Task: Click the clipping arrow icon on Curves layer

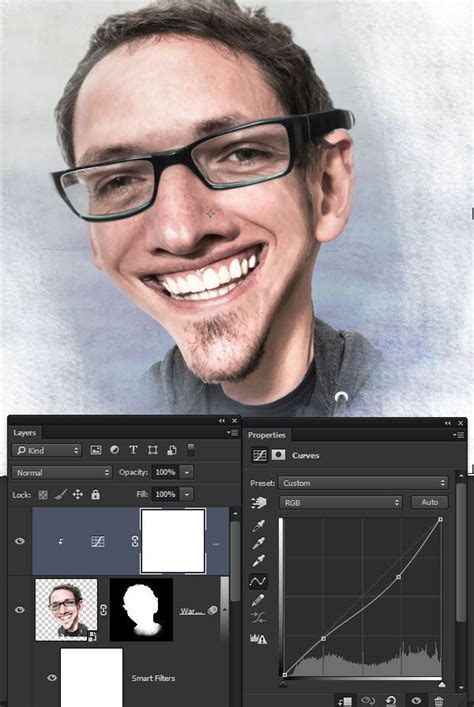Action: [60, 542]
